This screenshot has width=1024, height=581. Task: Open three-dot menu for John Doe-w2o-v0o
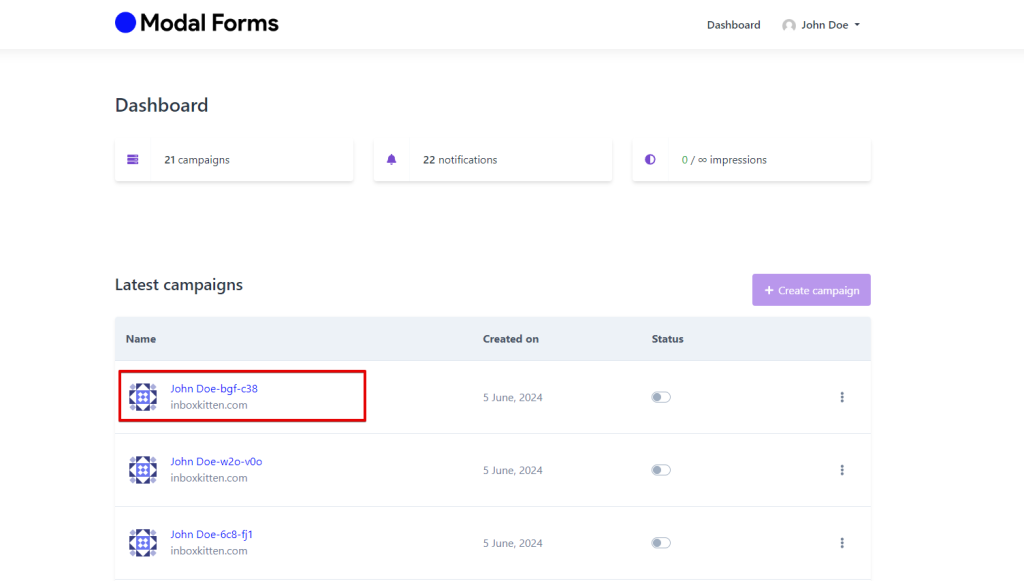pos(842,470)
